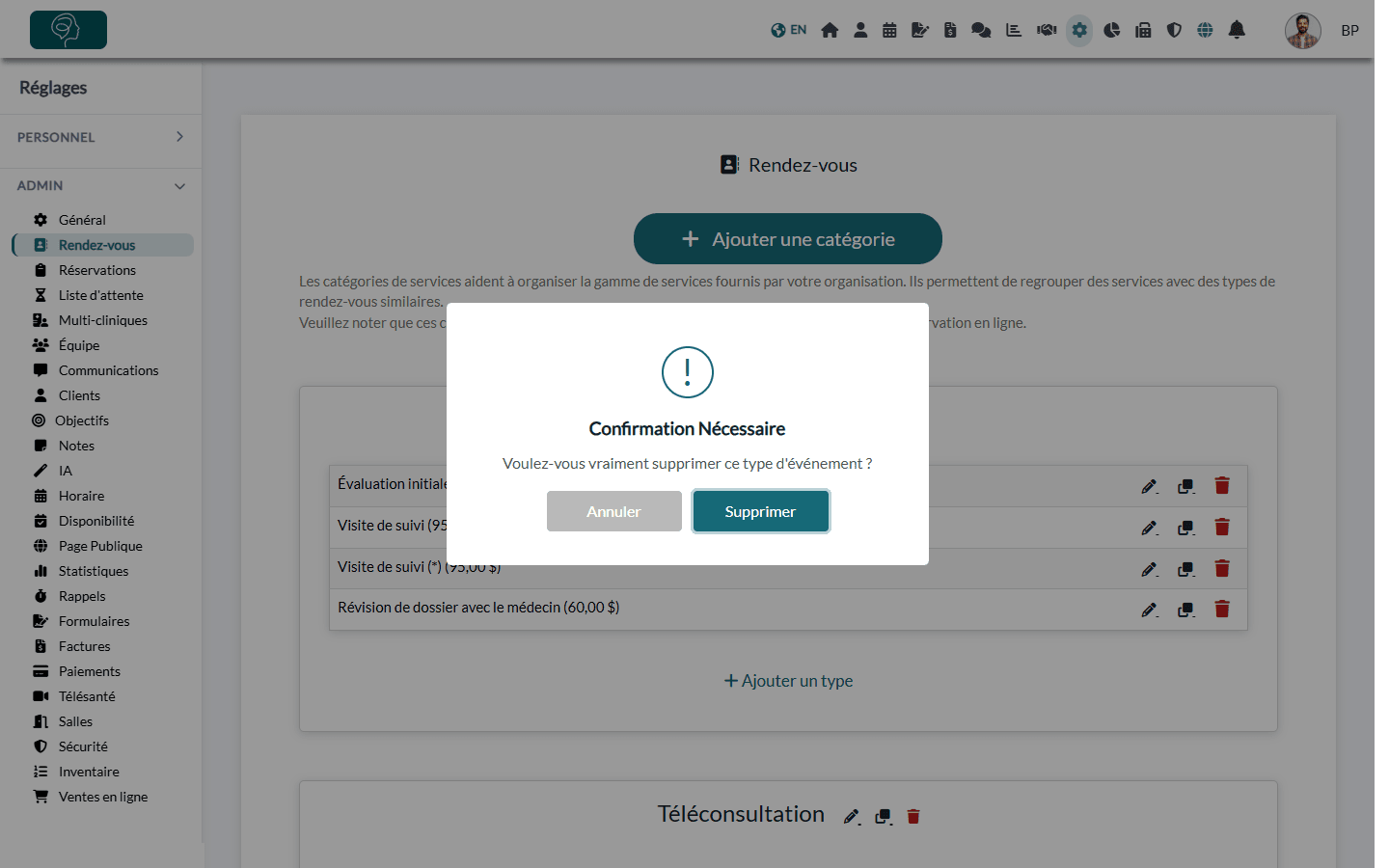This screenshot has height=868, width=1389.
Task: Collapse the ADMIN section
Action: (100, 185)
